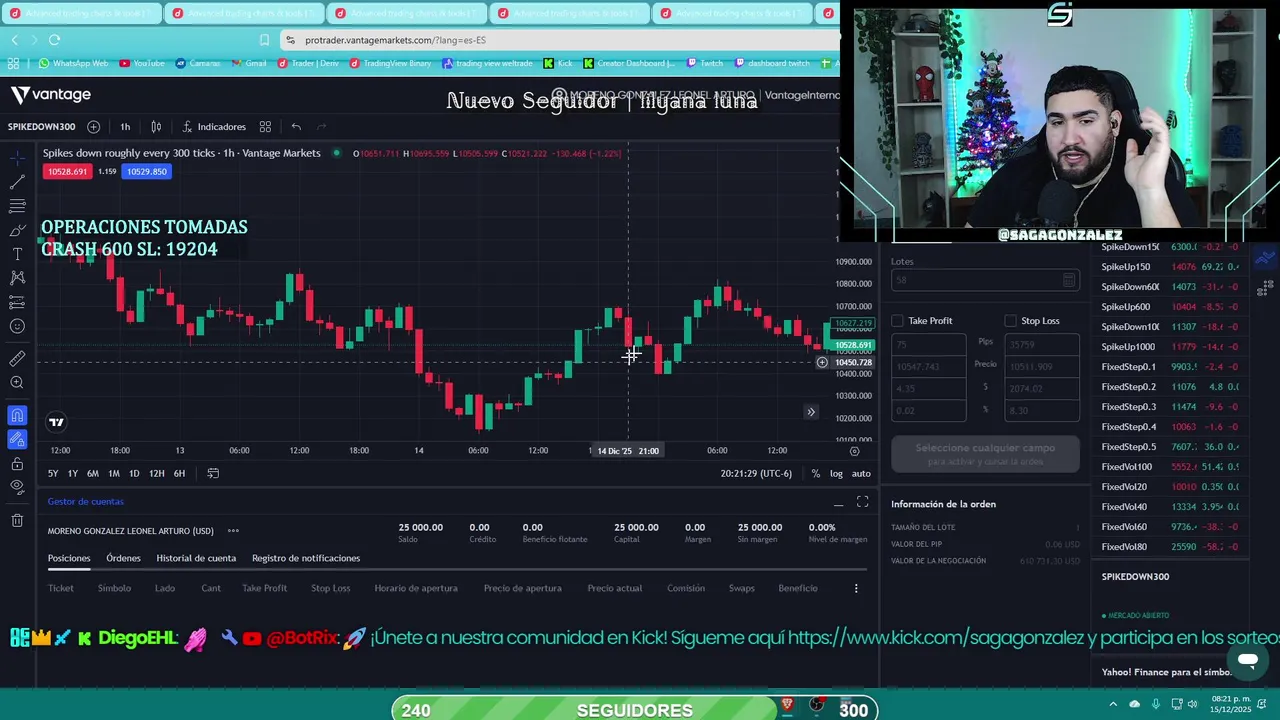The width and height of the screenshot is (1280, 720).
Task: Open the Gestor de cuentas link
Action: click(x=86, y=502)
